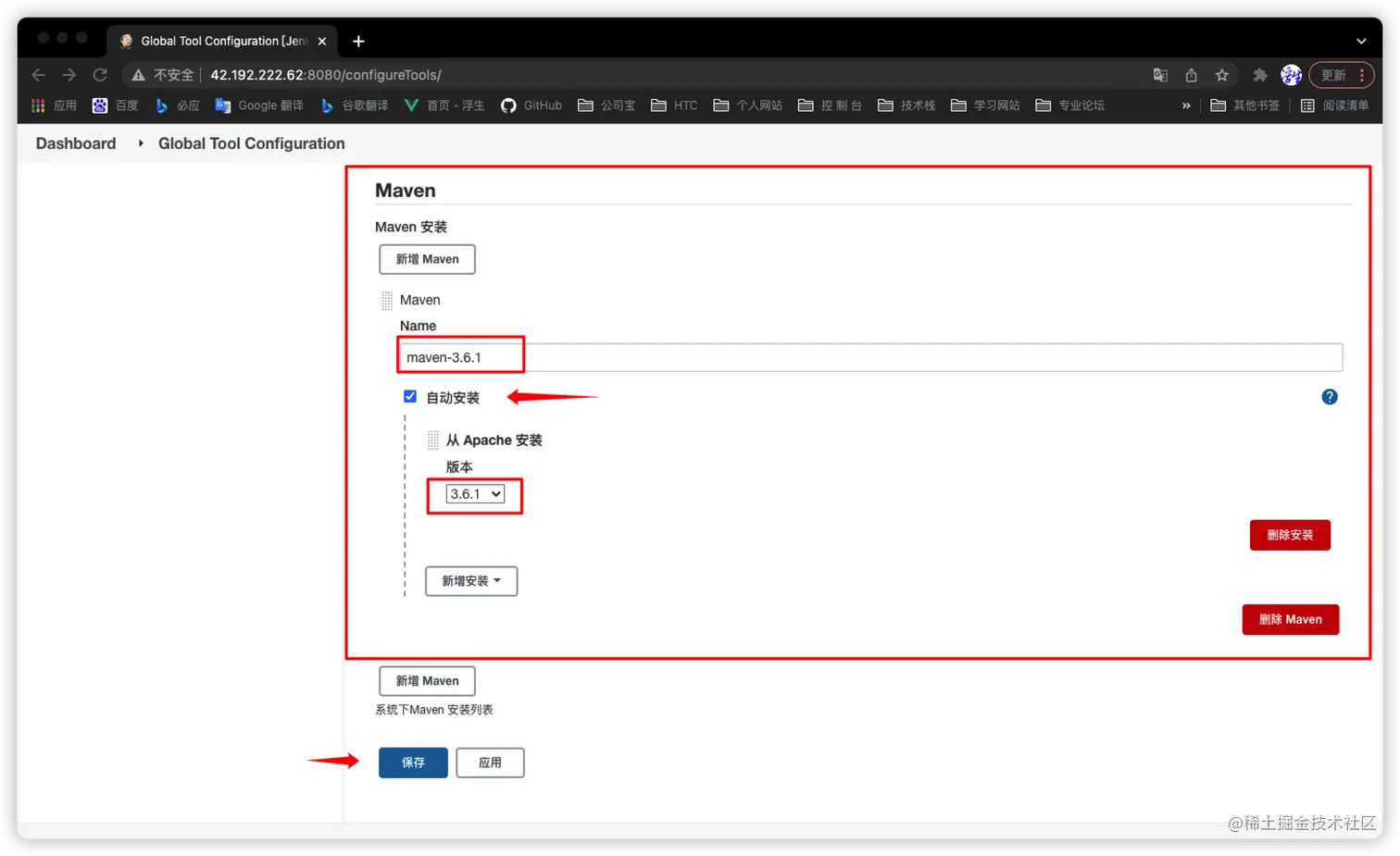This screenshot has width=1400, height=856.
Task: Open the blue help question mark icon
Action: tap(1330, 397)
